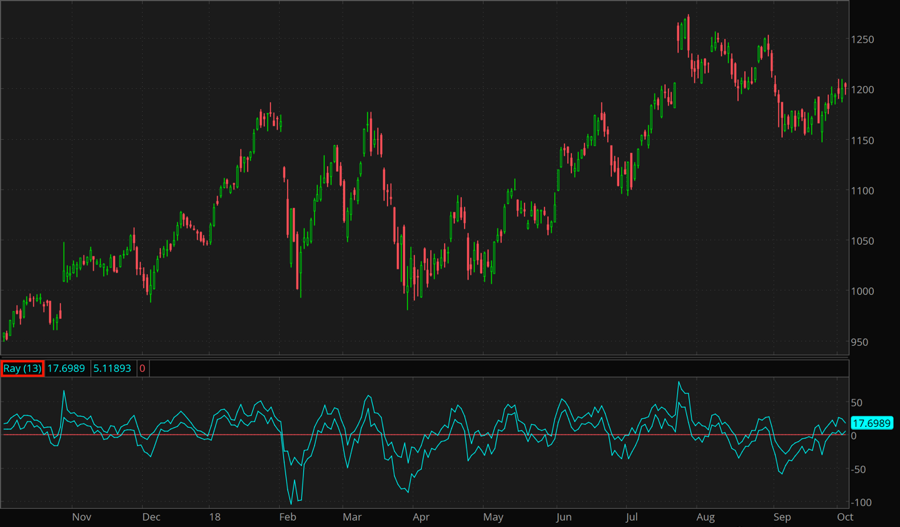Click the -50 label on indicator axis

[859, 469]
